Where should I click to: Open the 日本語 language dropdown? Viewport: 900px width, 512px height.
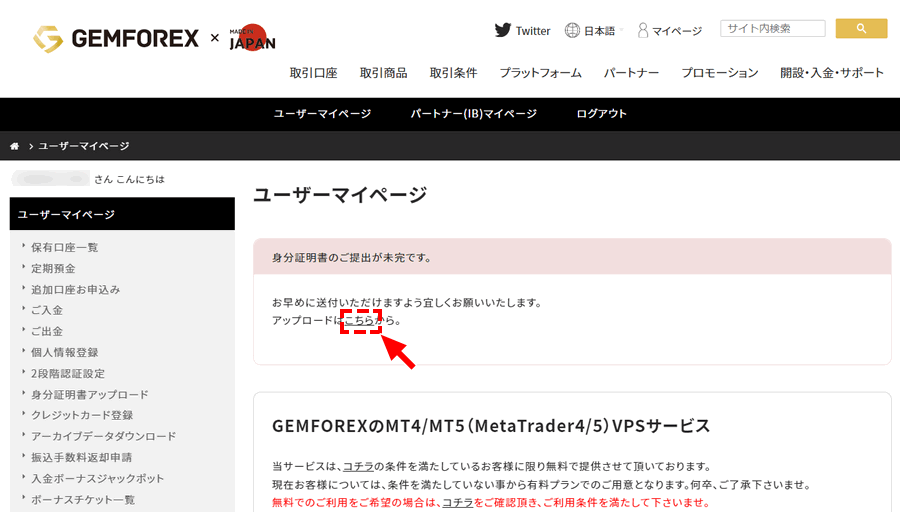[599, 31]
